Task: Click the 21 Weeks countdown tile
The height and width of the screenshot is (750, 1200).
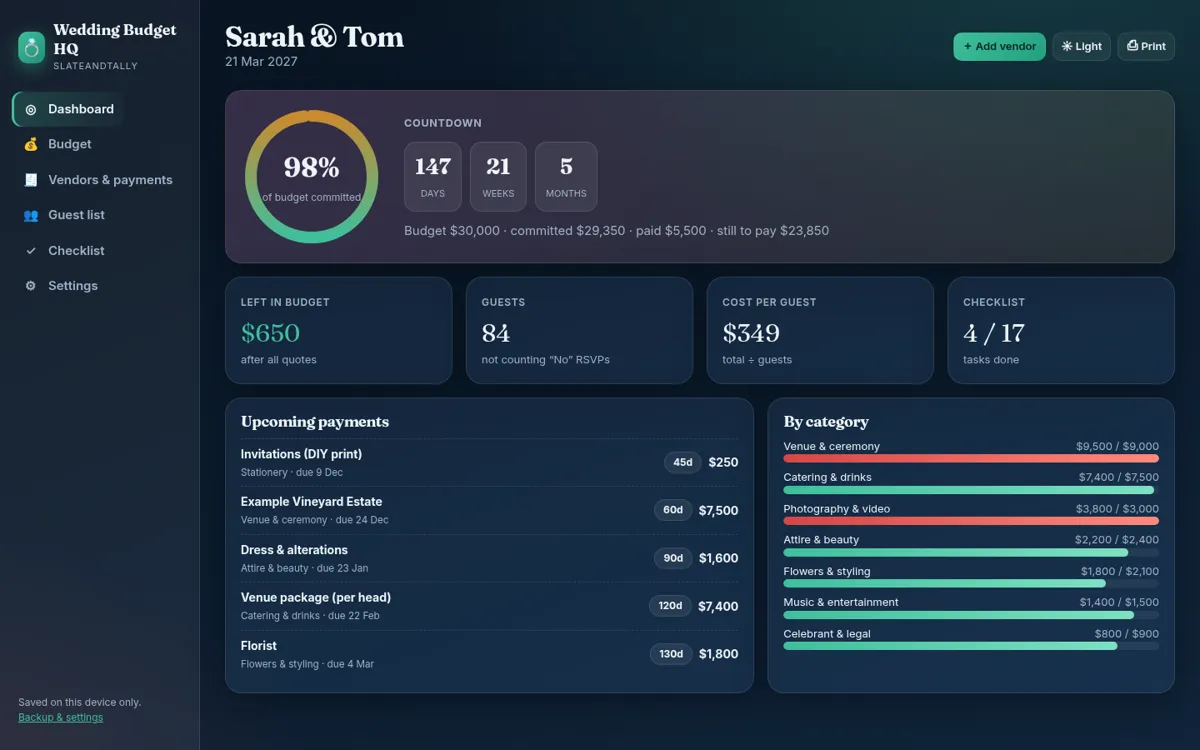Action: click(x=498, y=177)
